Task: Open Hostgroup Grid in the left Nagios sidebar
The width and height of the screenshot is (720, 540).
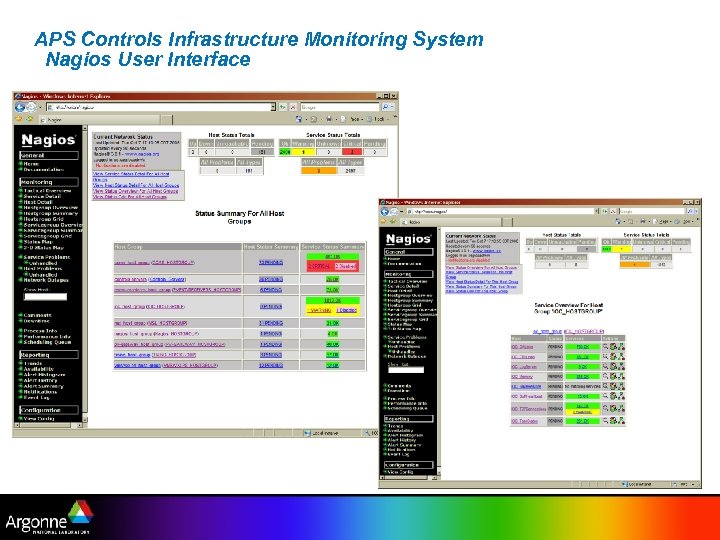Action: coord(43,219)
